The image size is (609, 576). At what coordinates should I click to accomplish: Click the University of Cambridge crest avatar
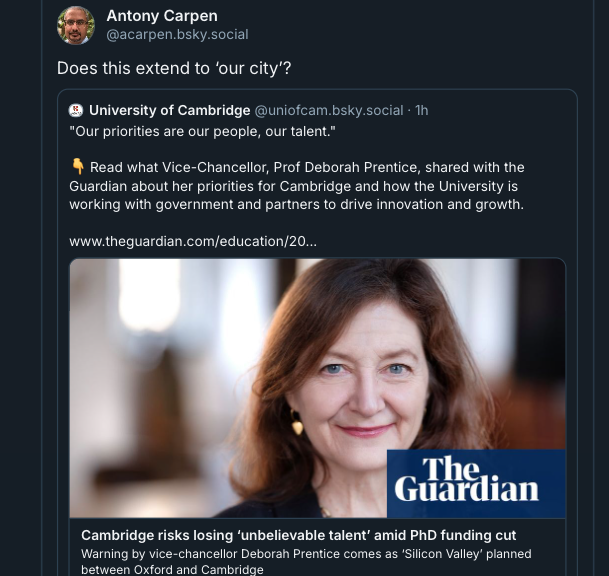76,110
